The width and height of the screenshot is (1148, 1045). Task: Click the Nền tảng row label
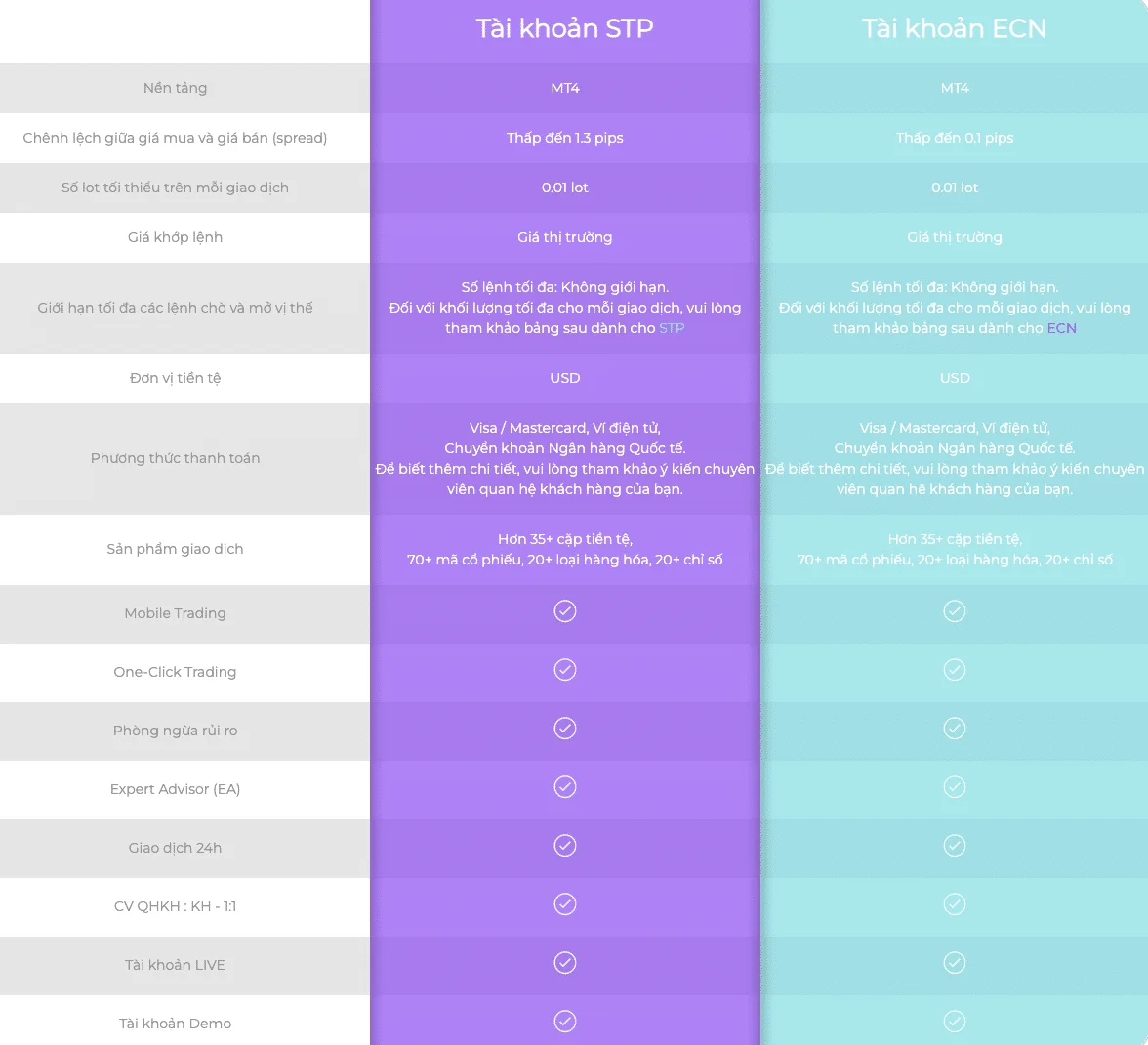pos(175,88)
